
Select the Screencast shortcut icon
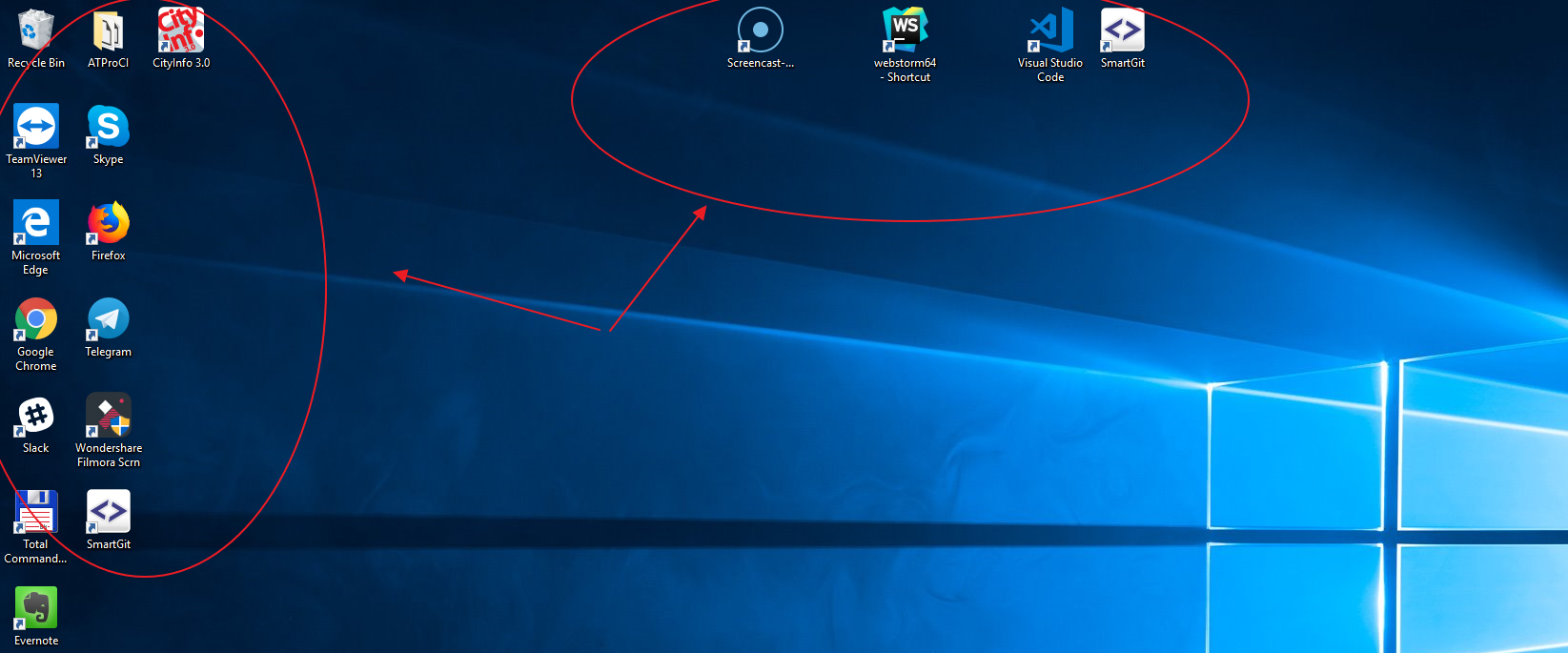pos(760,31)
